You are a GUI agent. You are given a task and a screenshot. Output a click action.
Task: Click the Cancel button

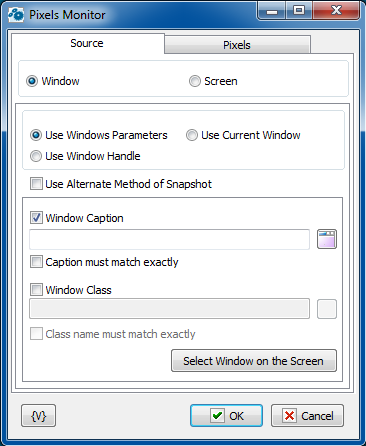307,416
